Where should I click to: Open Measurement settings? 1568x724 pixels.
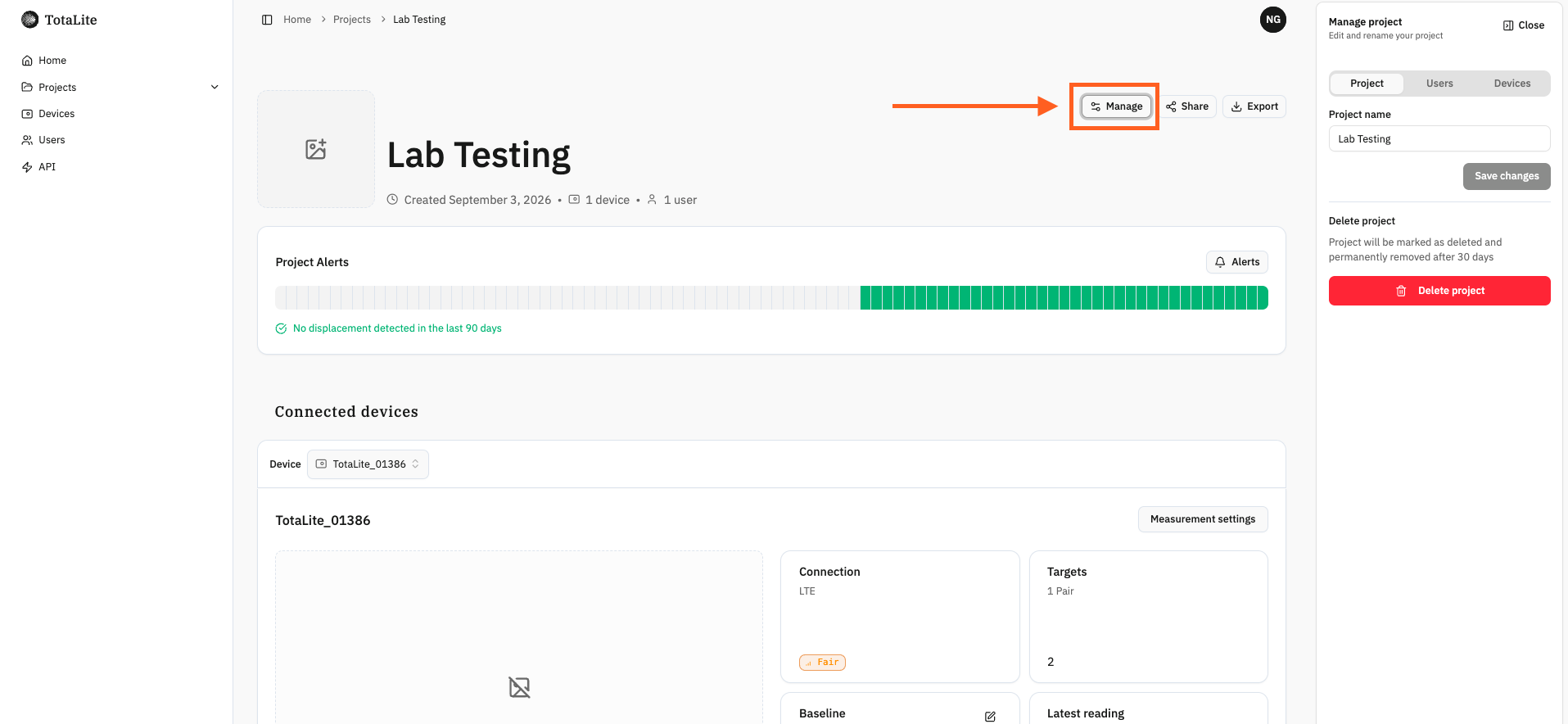(1203, 519)
